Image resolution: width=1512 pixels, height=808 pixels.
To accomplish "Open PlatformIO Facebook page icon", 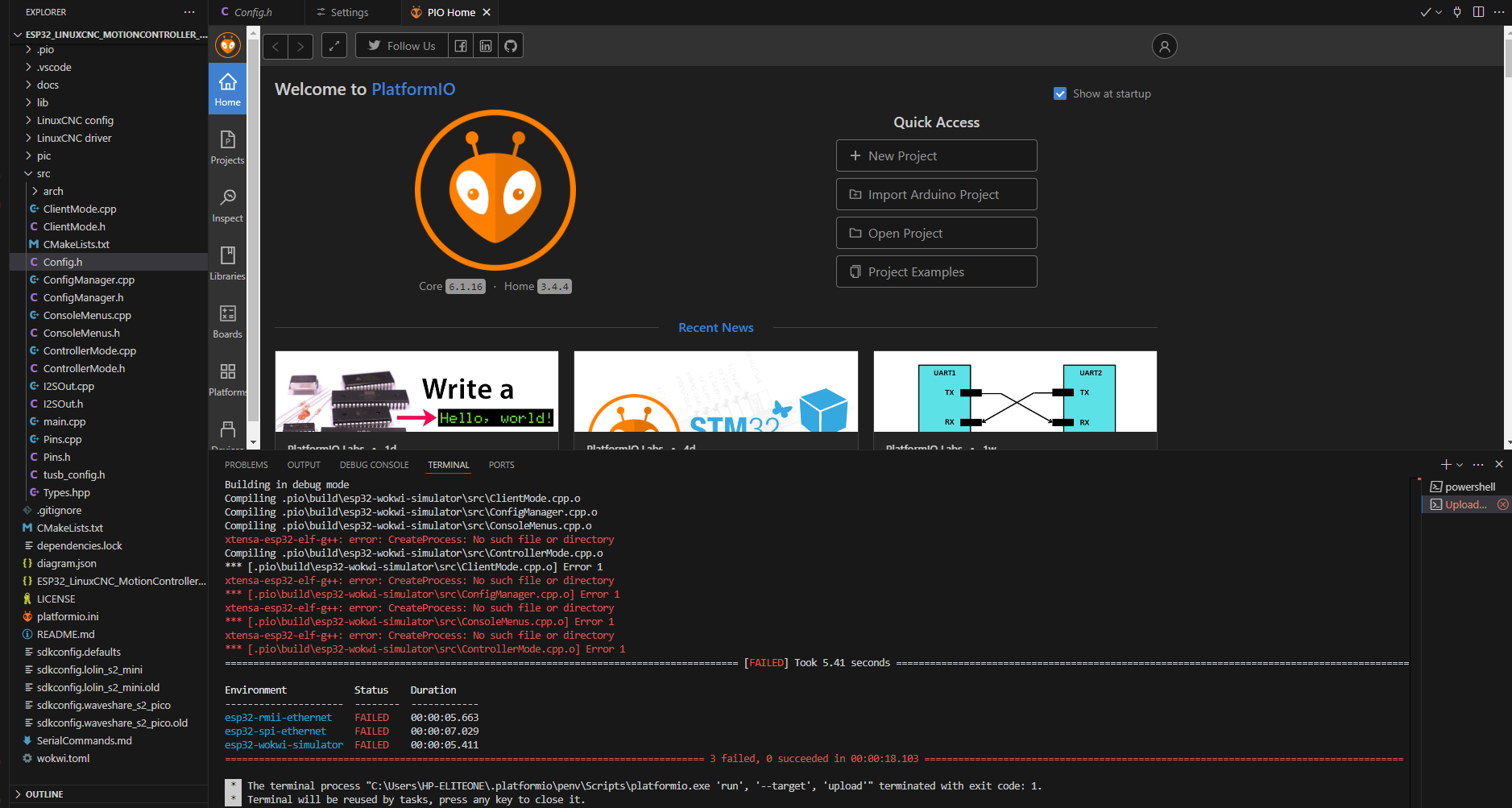I will point(461,46).
